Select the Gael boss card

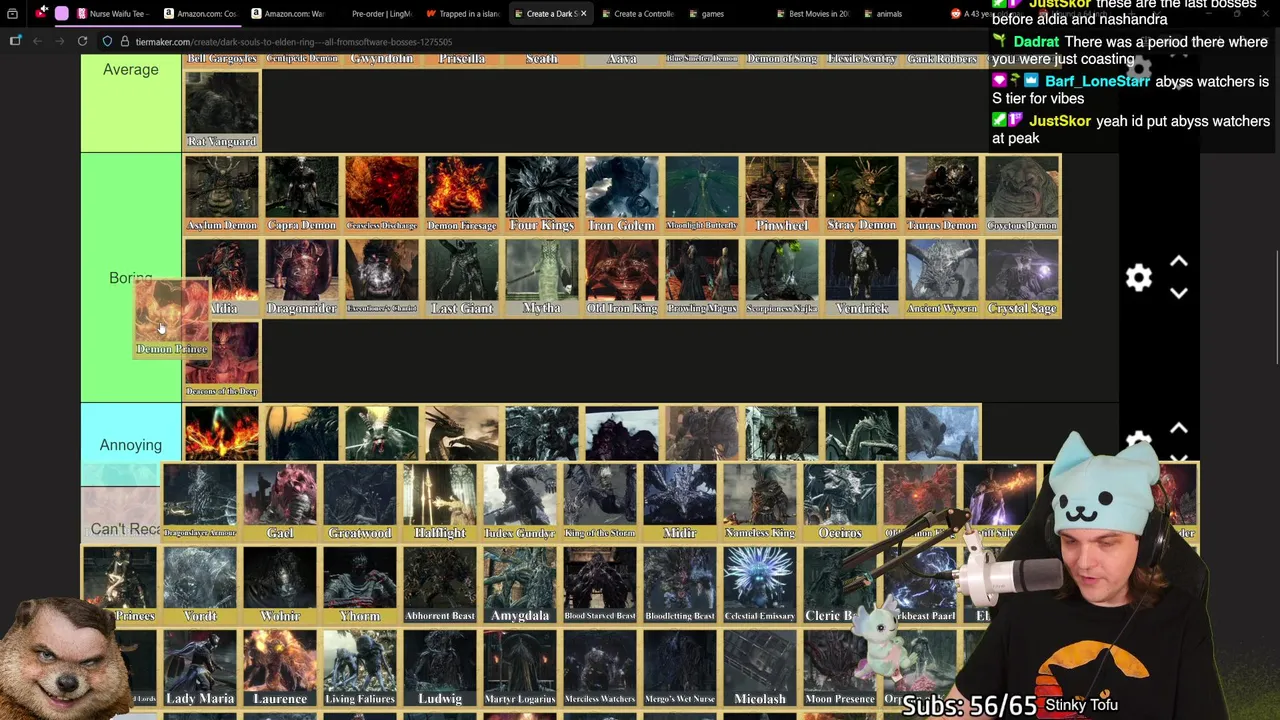(x=280, y=502)
